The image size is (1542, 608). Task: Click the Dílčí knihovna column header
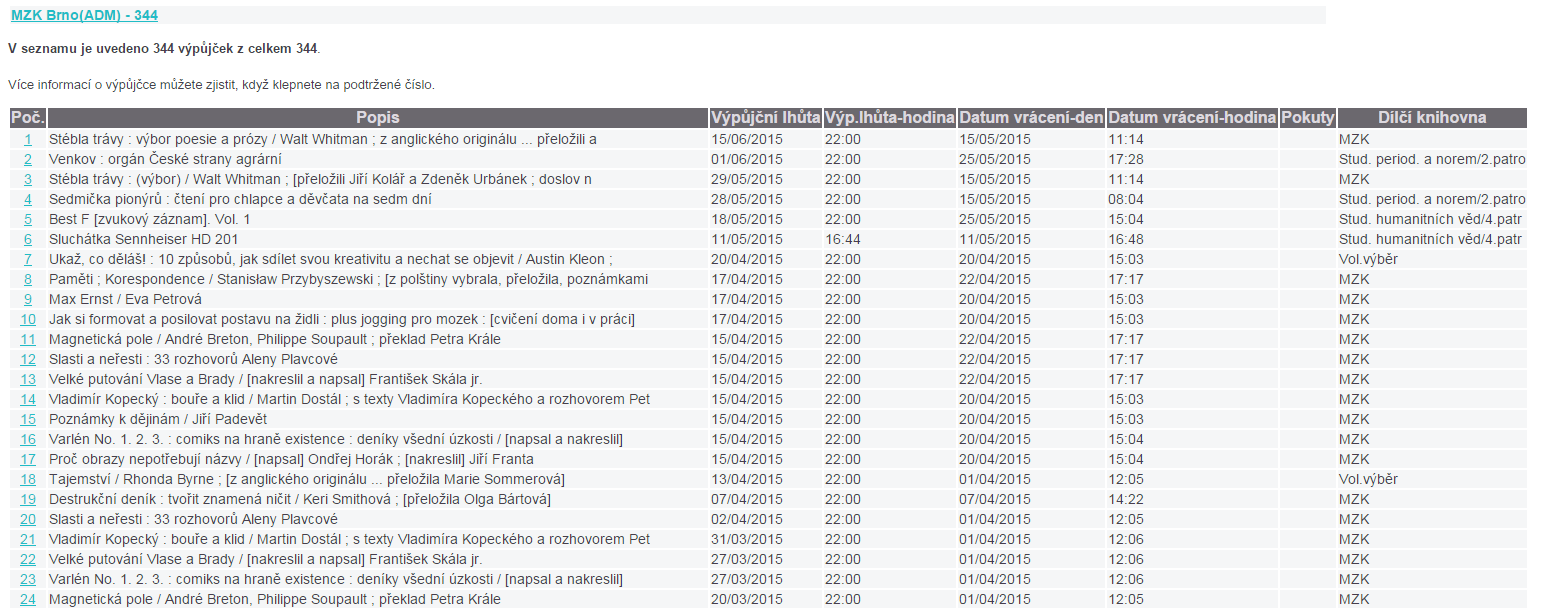(1431, 118)
